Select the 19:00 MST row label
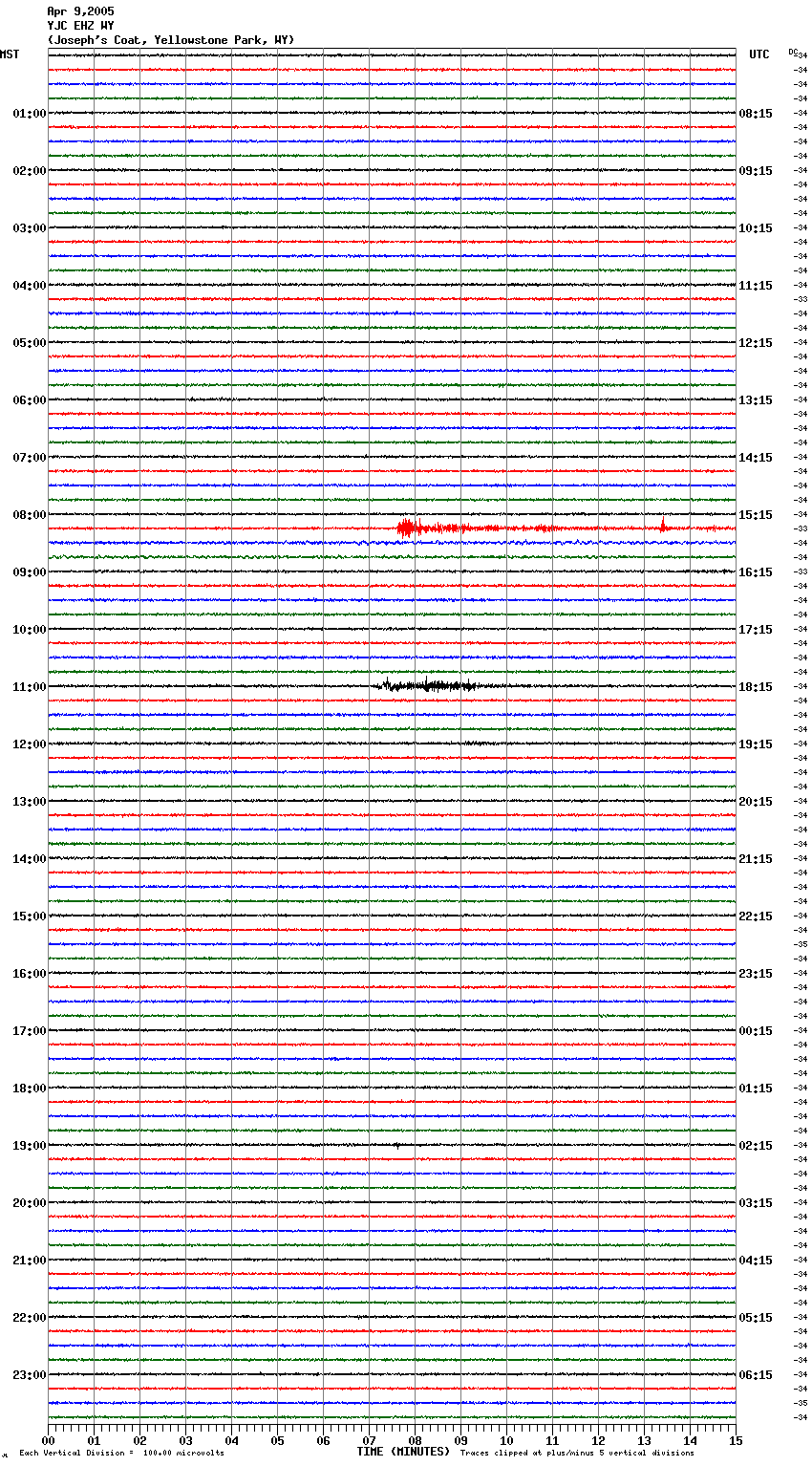The image size is (812, 1466). [30, 1146]
